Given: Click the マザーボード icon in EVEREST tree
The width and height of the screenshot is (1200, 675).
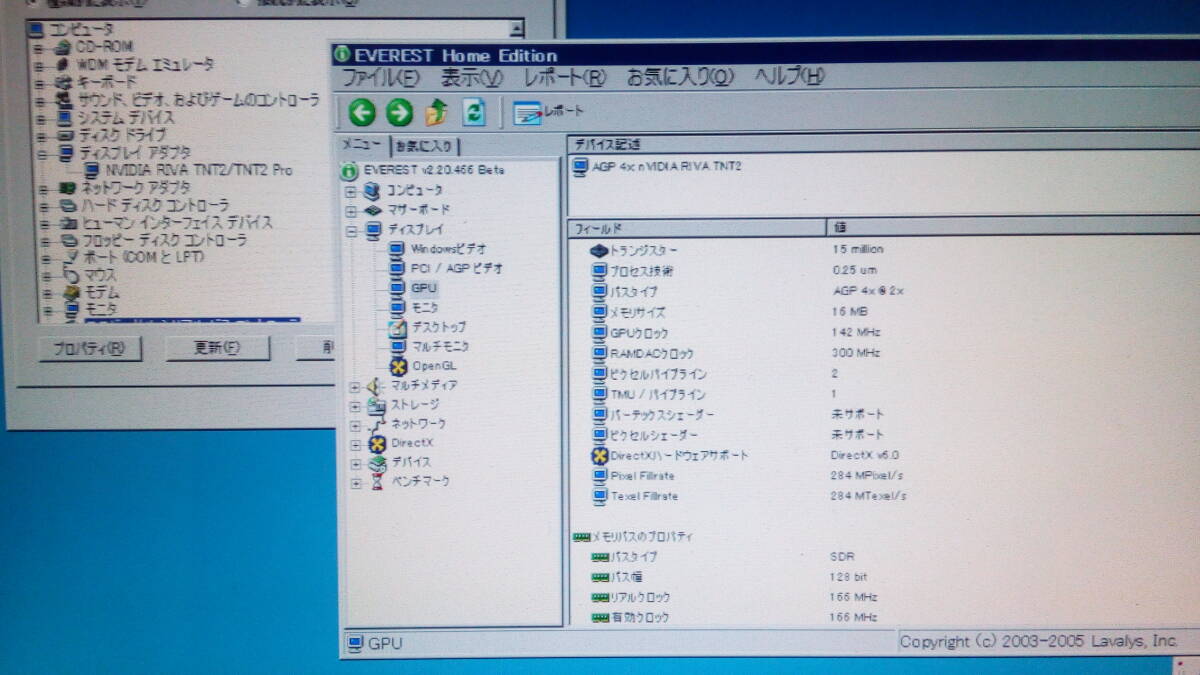Looking at the screenshot, I should pos(372,210).
